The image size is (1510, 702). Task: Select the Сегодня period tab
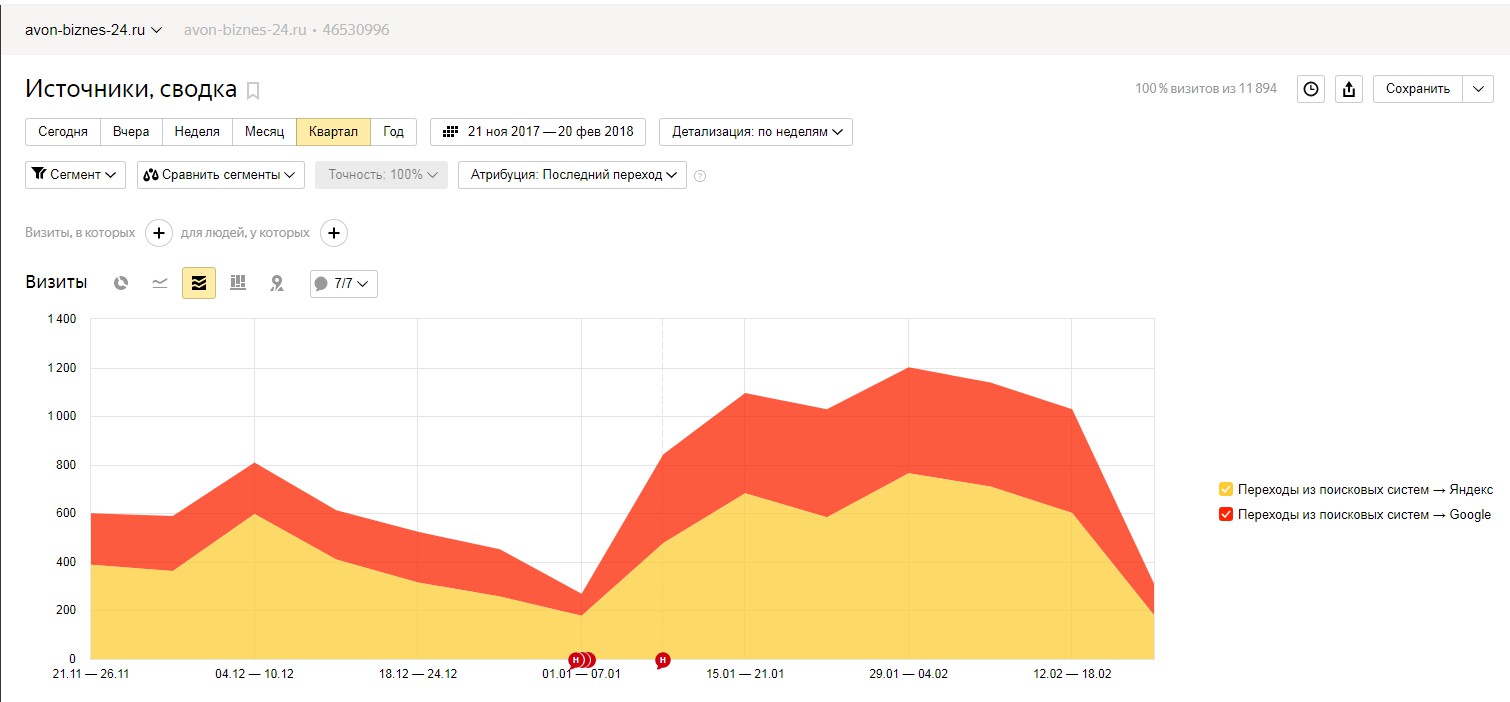click(x=63, y=132)
